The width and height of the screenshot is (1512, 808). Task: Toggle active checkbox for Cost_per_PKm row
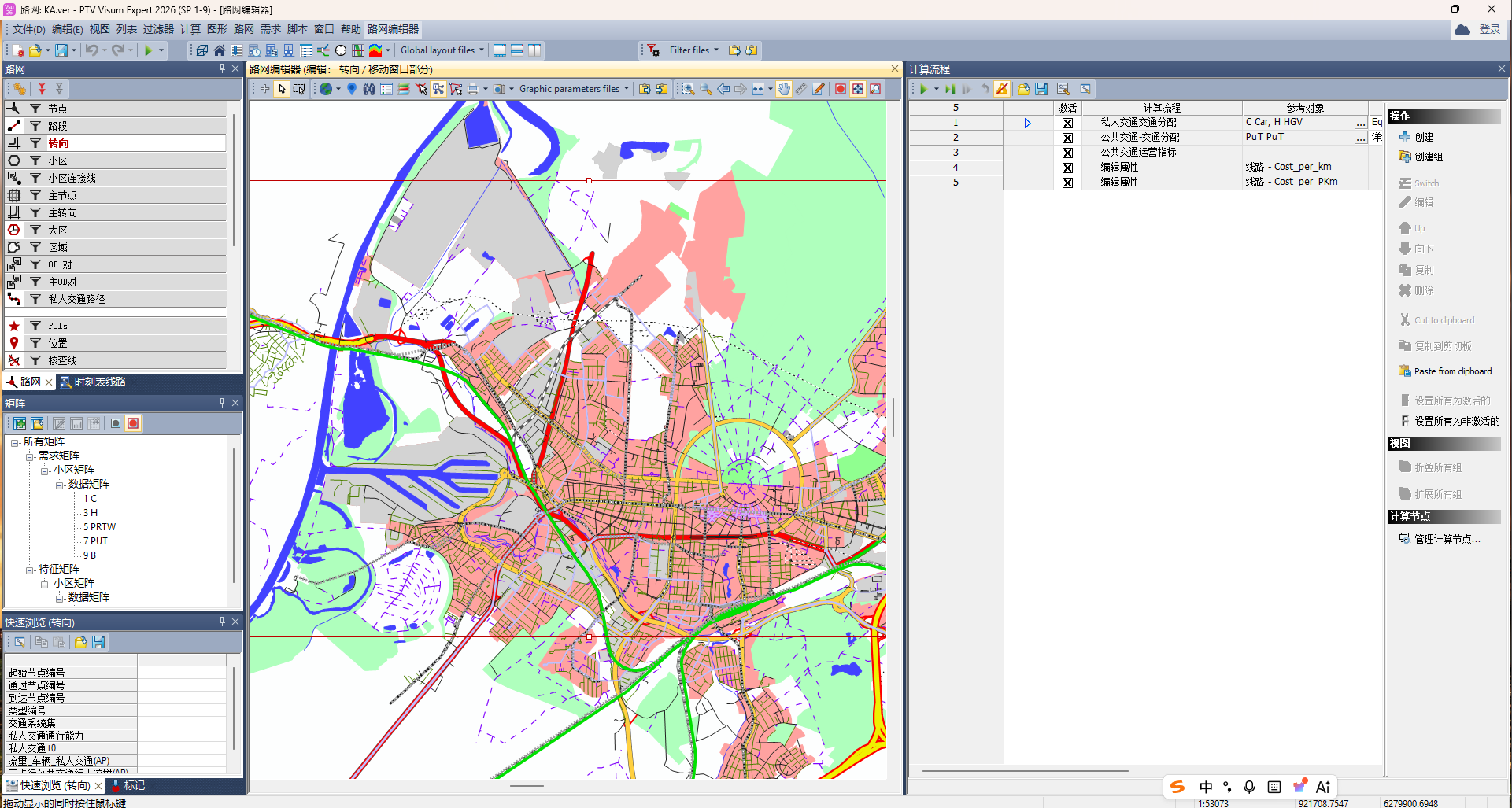pyautogui.click(x=1067, y=183)
